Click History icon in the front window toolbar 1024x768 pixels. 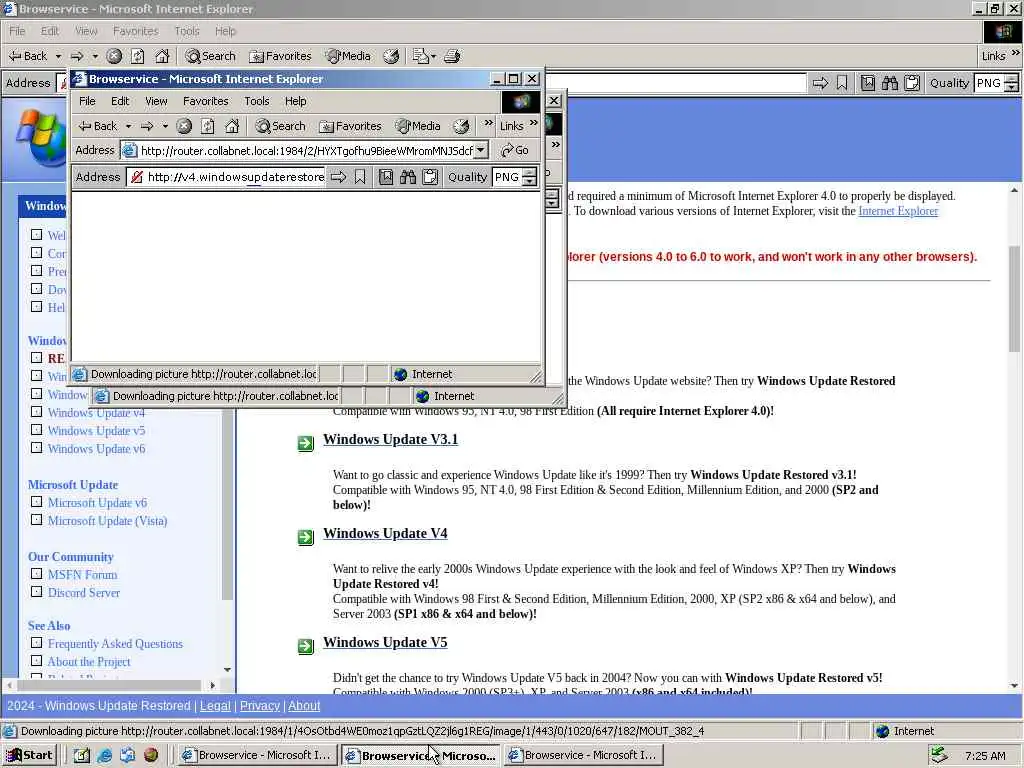pos(461,126)
